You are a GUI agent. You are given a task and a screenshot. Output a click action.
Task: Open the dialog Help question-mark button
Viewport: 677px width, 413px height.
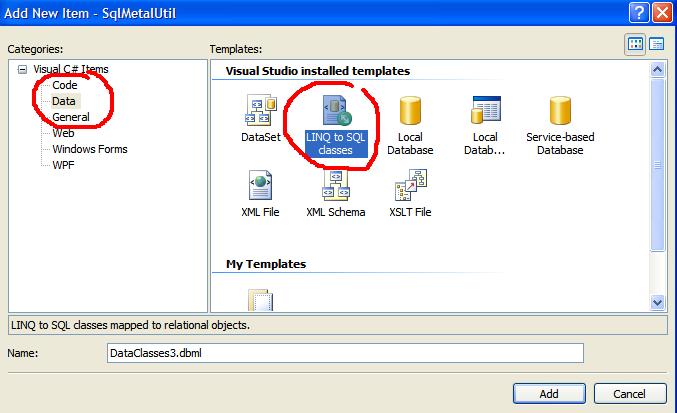639,13
